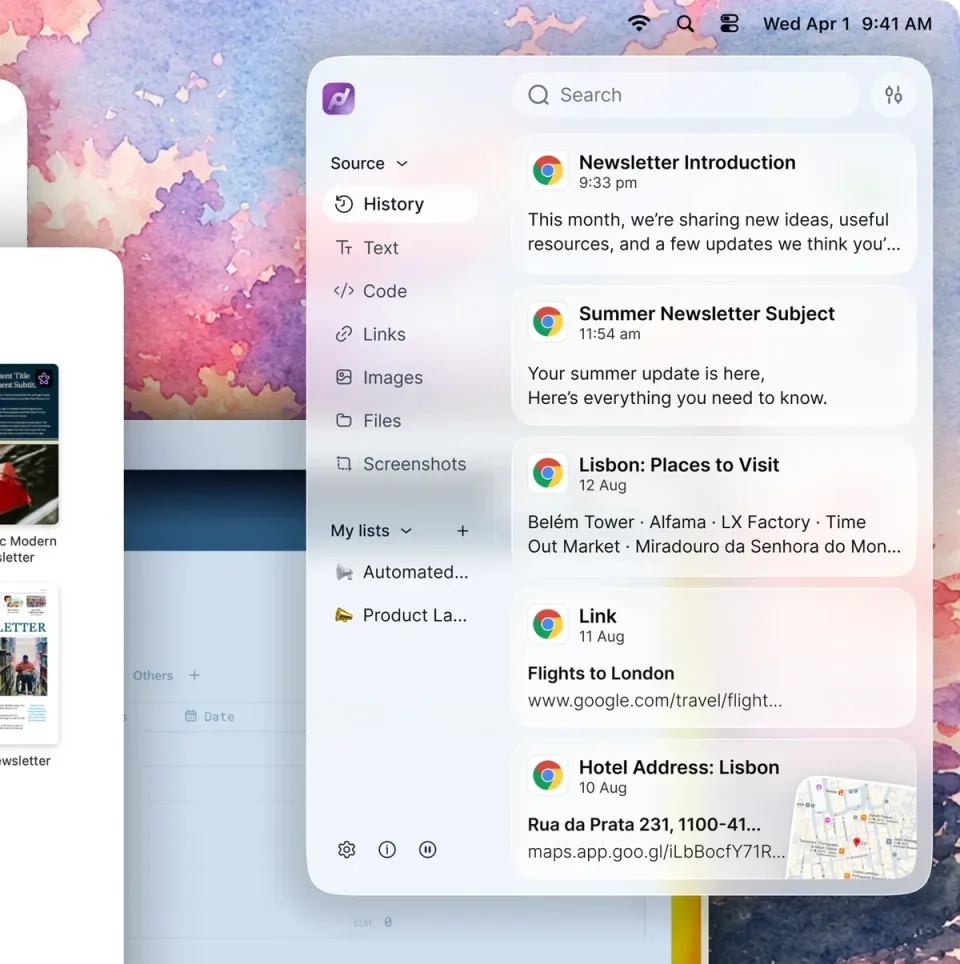Click Chrome icon on Hotel Address: Lisbon card
This screenshot has width=960, height=964.
tap(547, 775)
